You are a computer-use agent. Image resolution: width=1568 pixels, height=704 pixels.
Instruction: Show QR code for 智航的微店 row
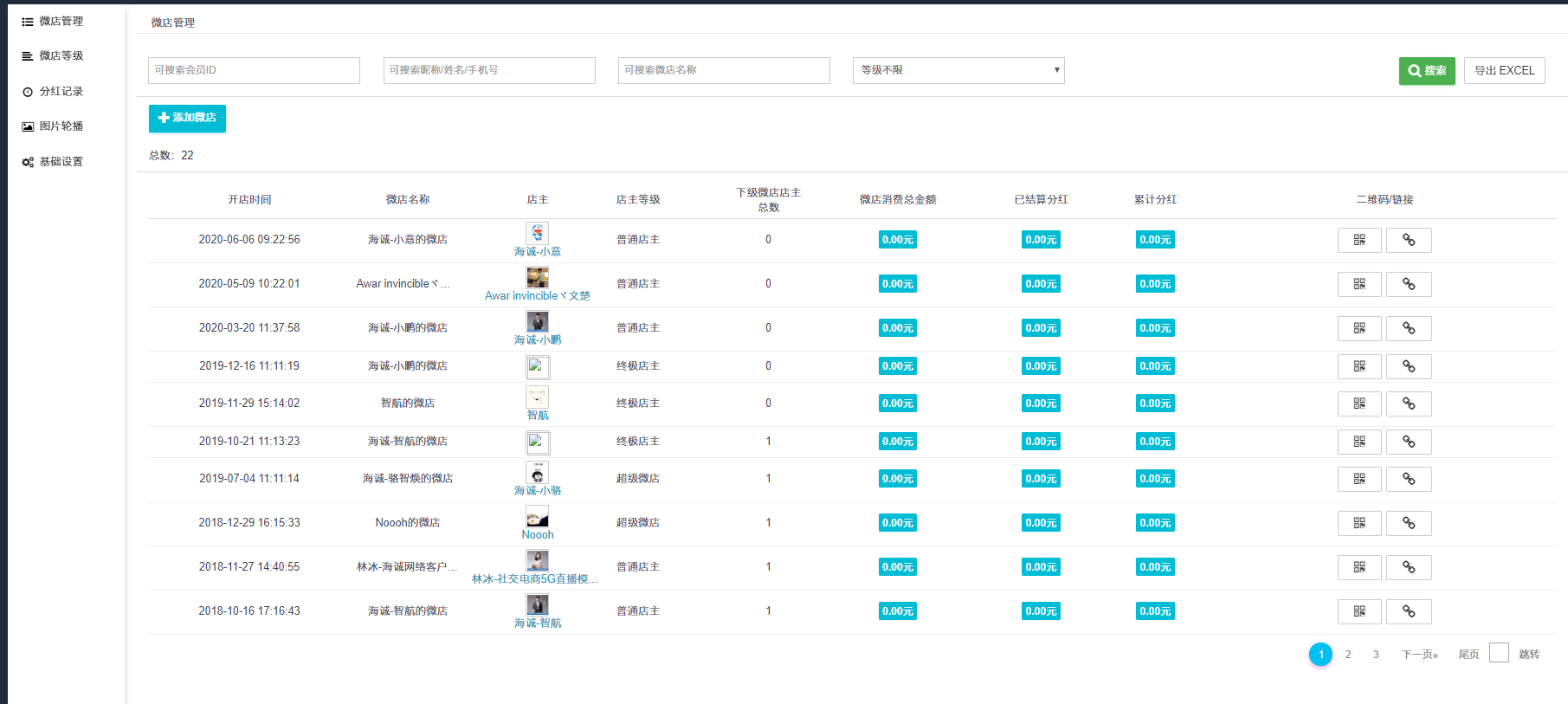point(1359,404)
